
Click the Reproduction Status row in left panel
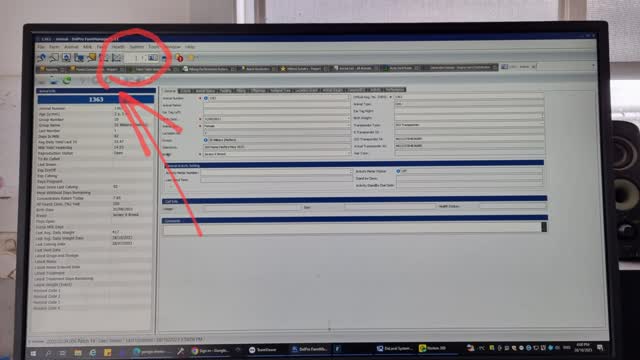coord(95,153)
